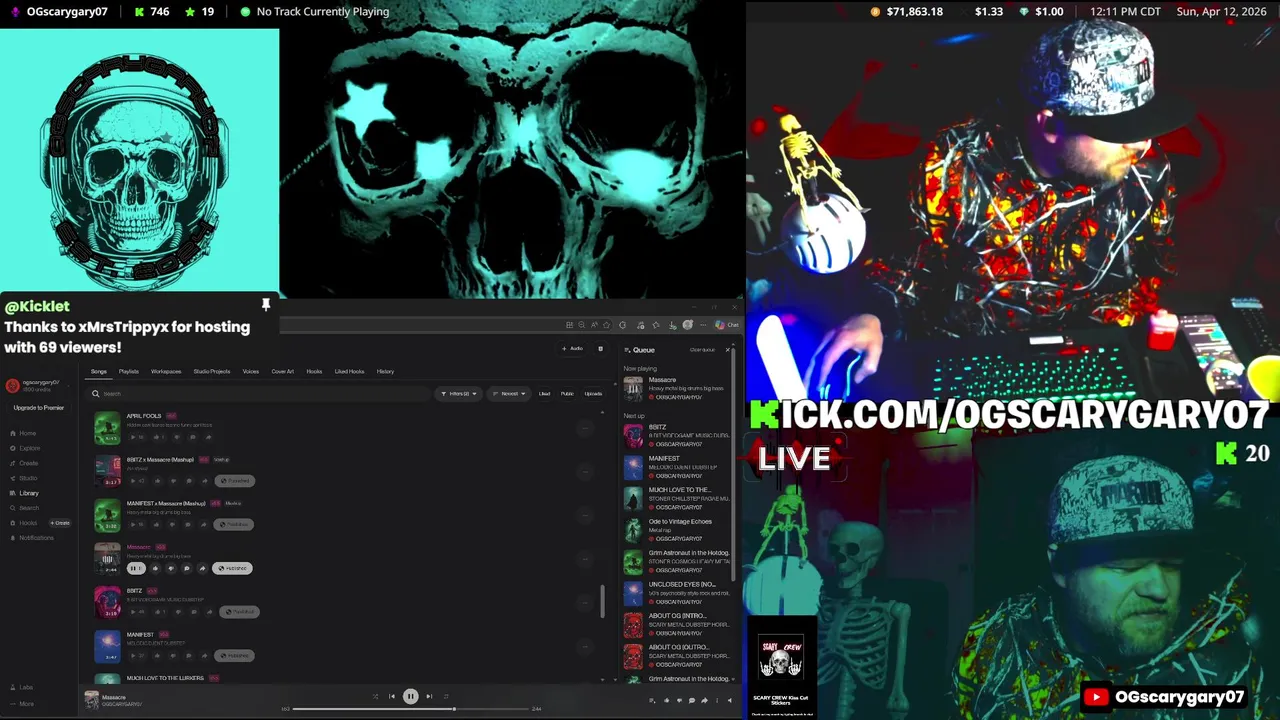
Task: Click Clear queue in the Queue panel
Action: (702, 349)
